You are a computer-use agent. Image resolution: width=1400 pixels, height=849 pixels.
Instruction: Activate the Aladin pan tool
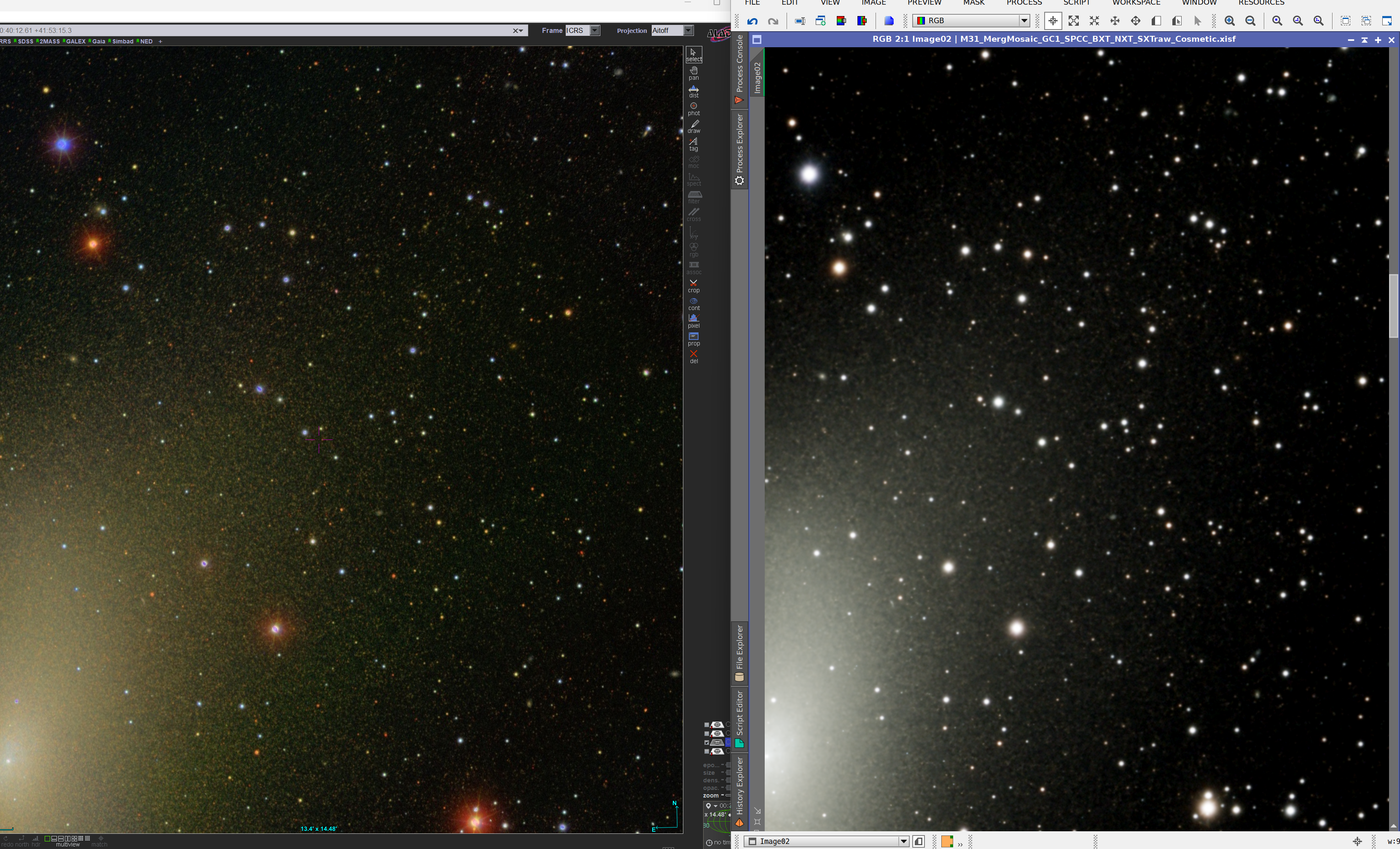coord(694,73)
